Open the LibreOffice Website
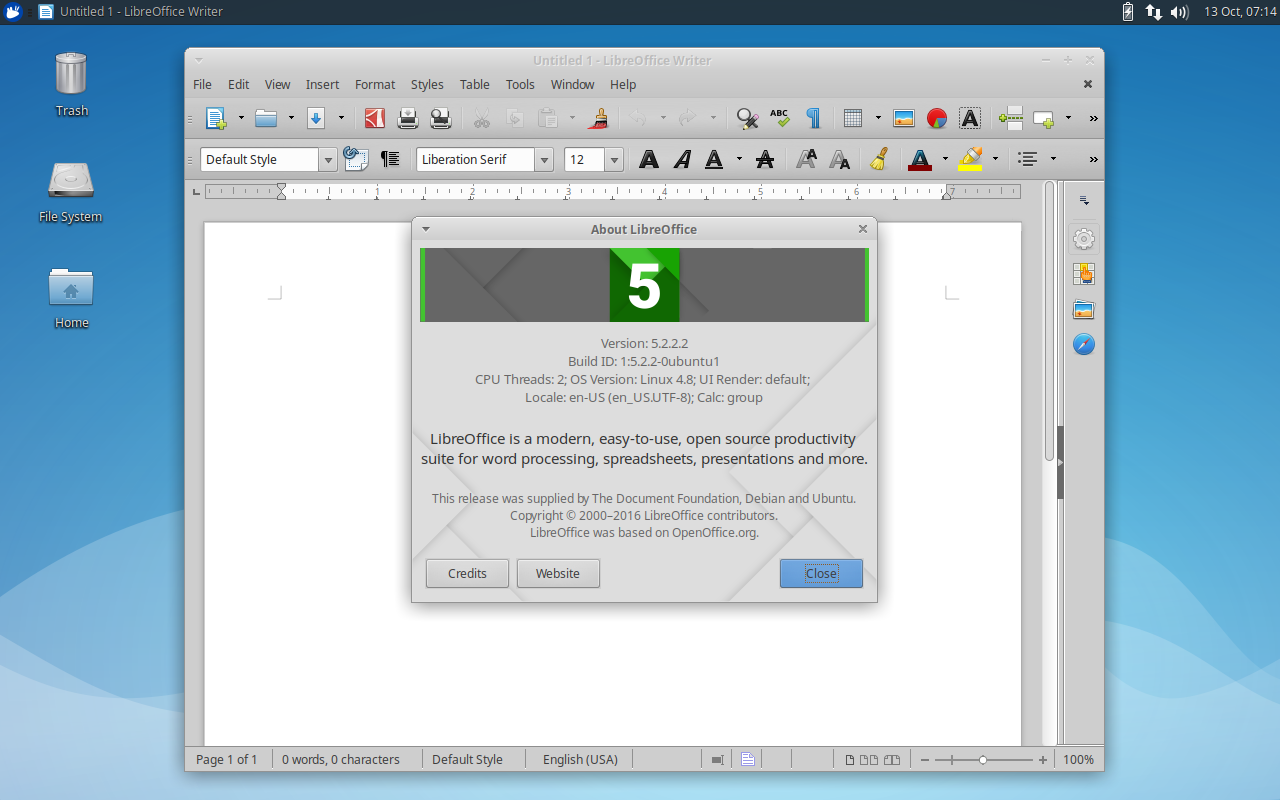The image size is (1280, 800). point(558,573)
